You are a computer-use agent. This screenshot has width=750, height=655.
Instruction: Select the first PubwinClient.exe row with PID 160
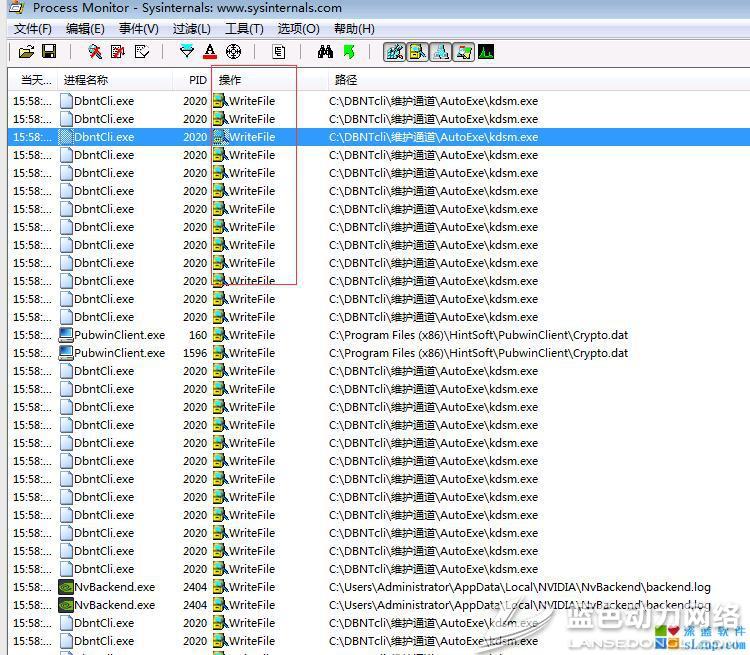pos(120,335)
